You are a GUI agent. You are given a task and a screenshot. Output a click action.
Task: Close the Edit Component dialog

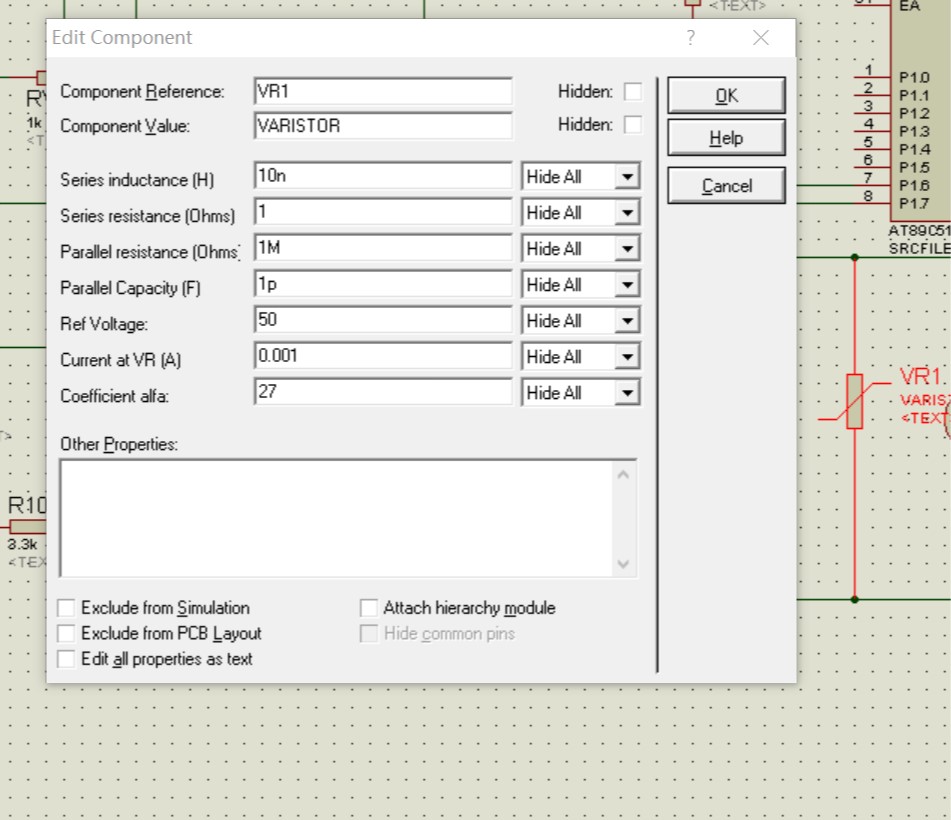761,38
